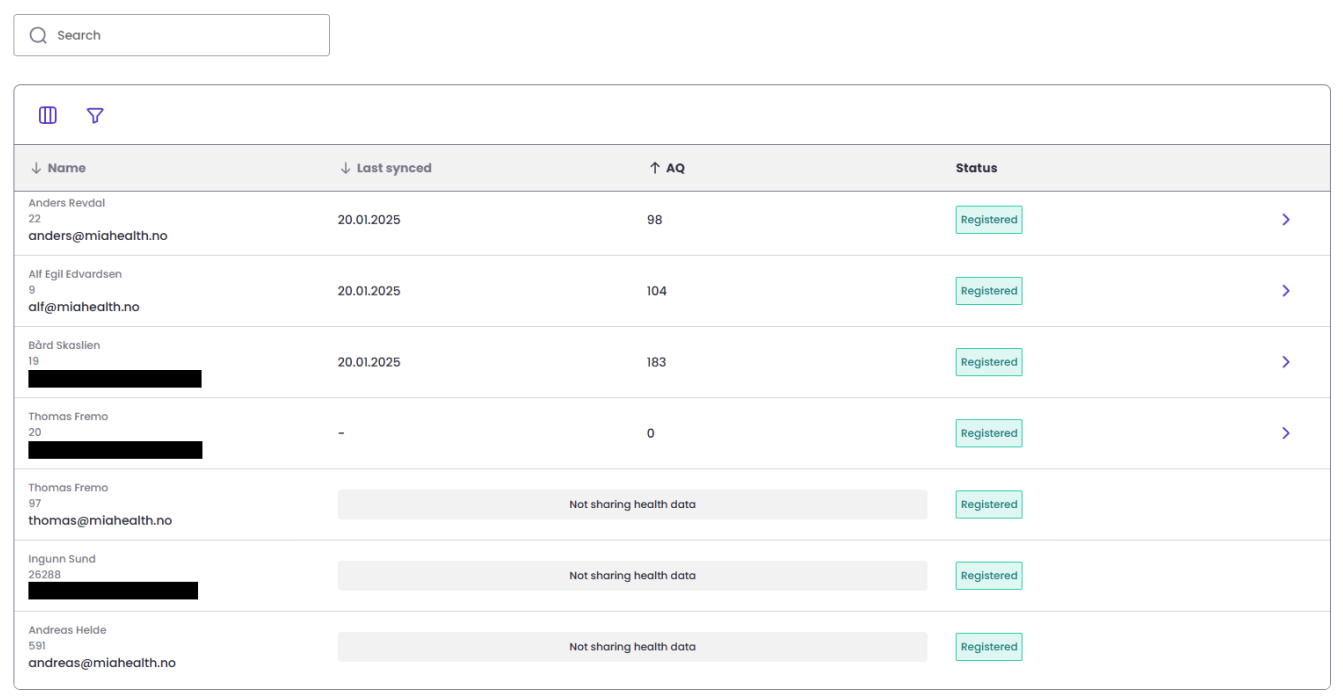This screenshot has width=1343, height=699.
Task: Click the Status column header
Action: pyautogui.click(x=976, y=168)
